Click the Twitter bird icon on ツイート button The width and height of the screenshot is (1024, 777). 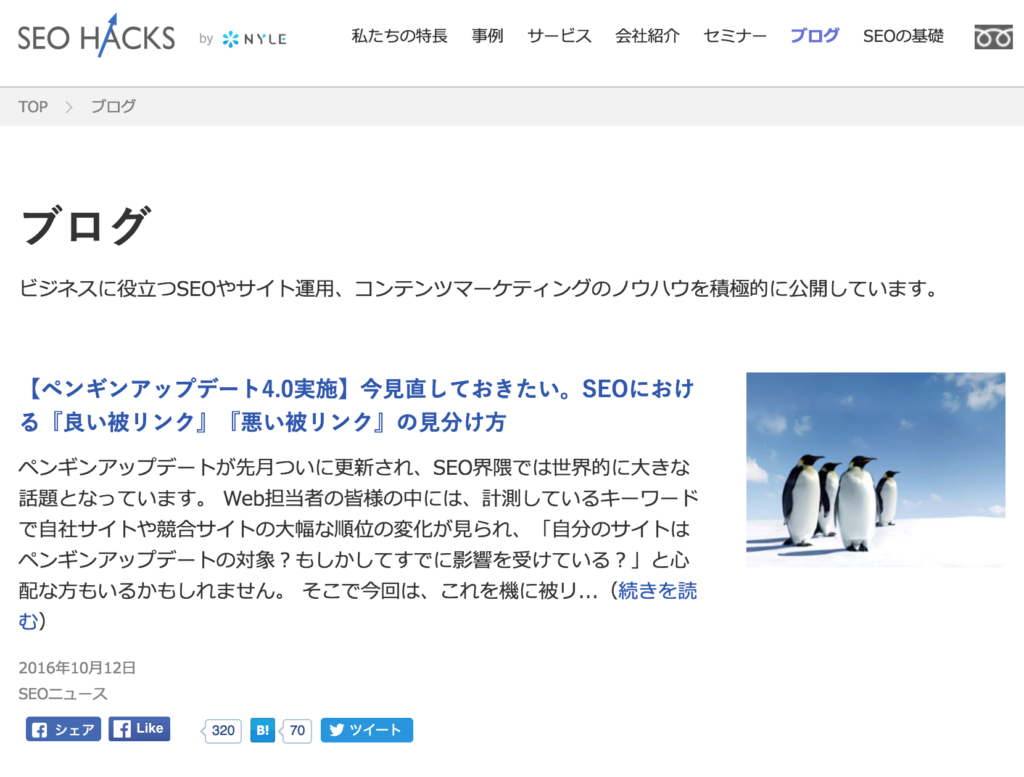[335, 730]
